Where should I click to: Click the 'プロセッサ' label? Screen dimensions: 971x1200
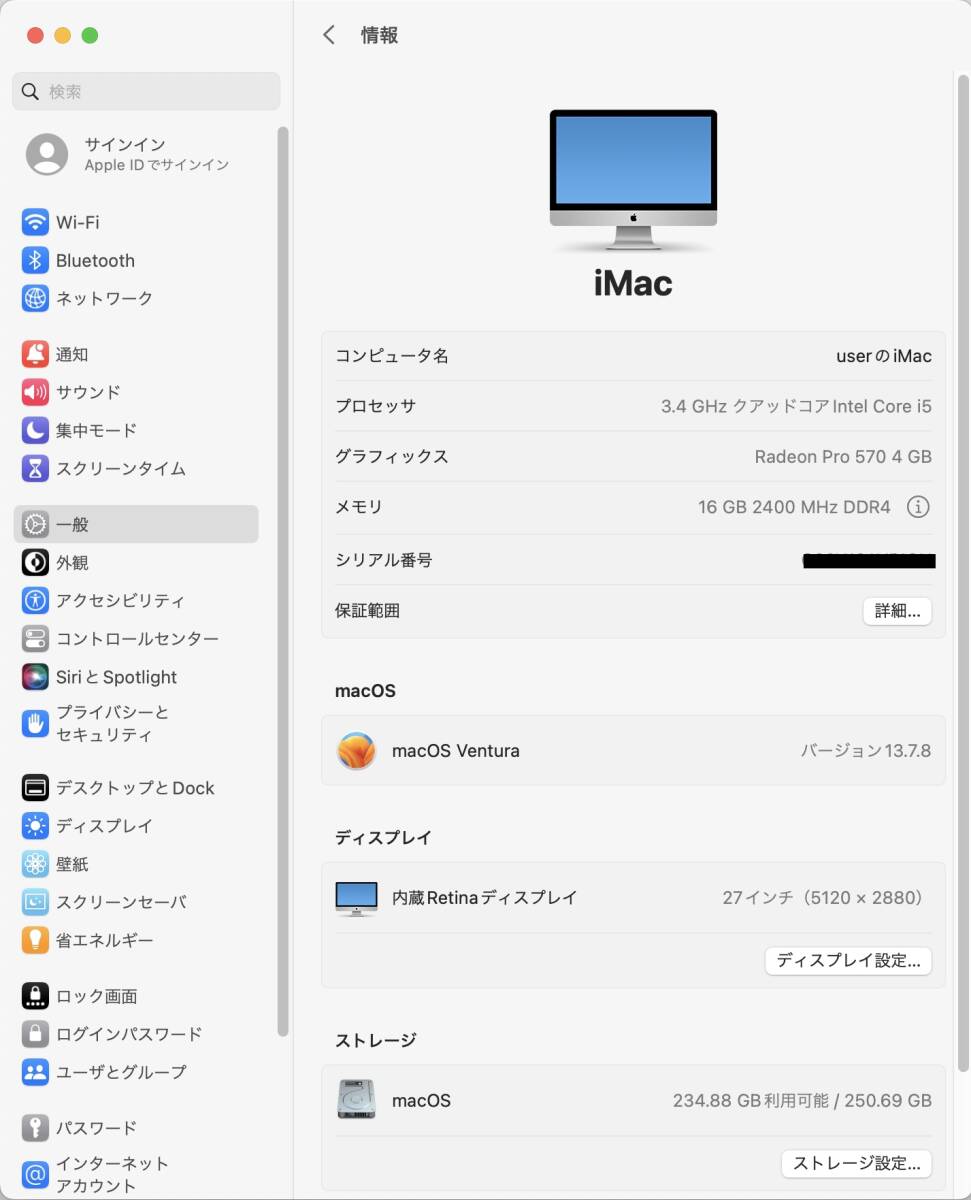click(x=376, y=406)
